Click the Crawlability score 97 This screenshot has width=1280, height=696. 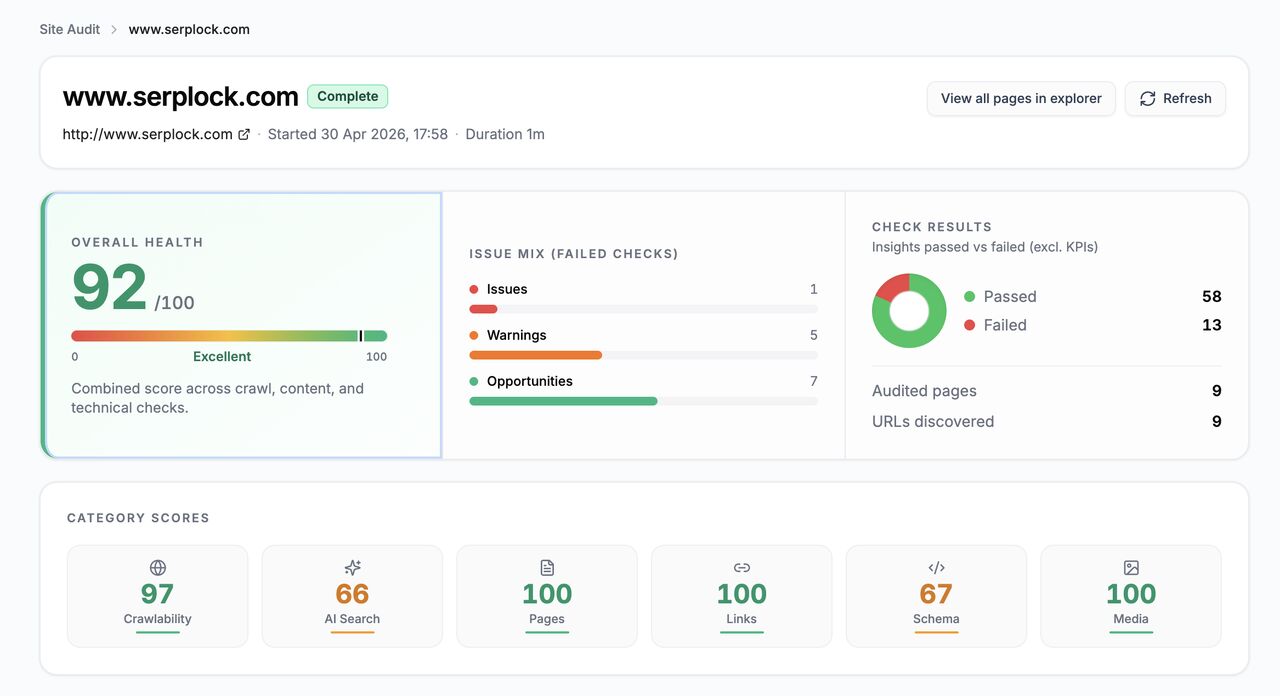click(x=157, y=594)
